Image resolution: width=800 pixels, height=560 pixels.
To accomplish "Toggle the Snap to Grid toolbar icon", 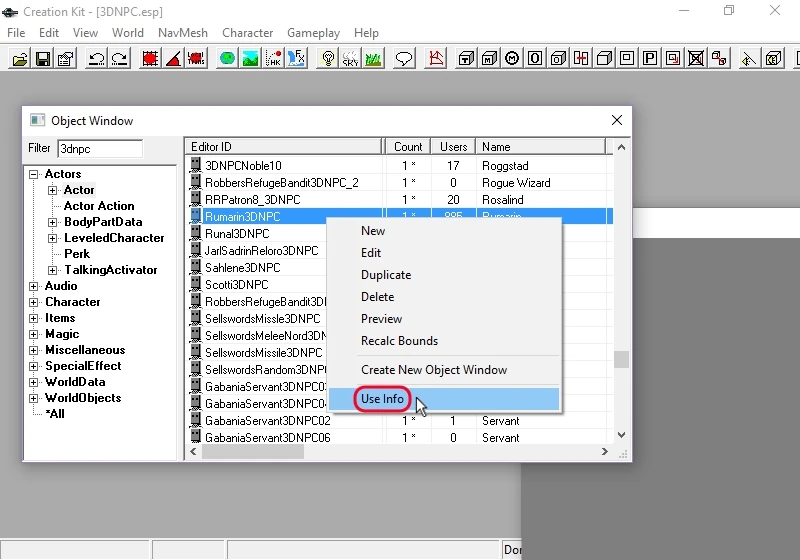I will 150,59.
